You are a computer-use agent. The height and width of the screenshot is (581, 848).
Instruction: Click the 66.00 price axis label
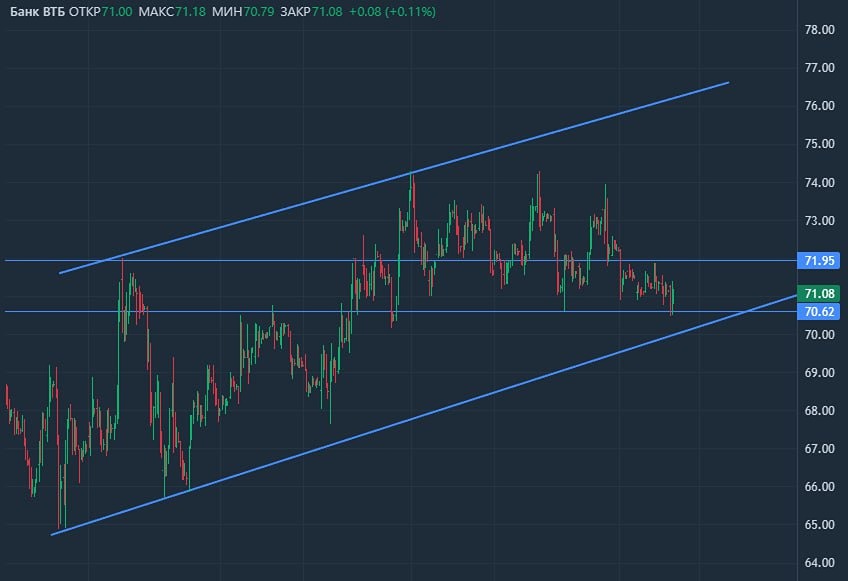[819, 487]
